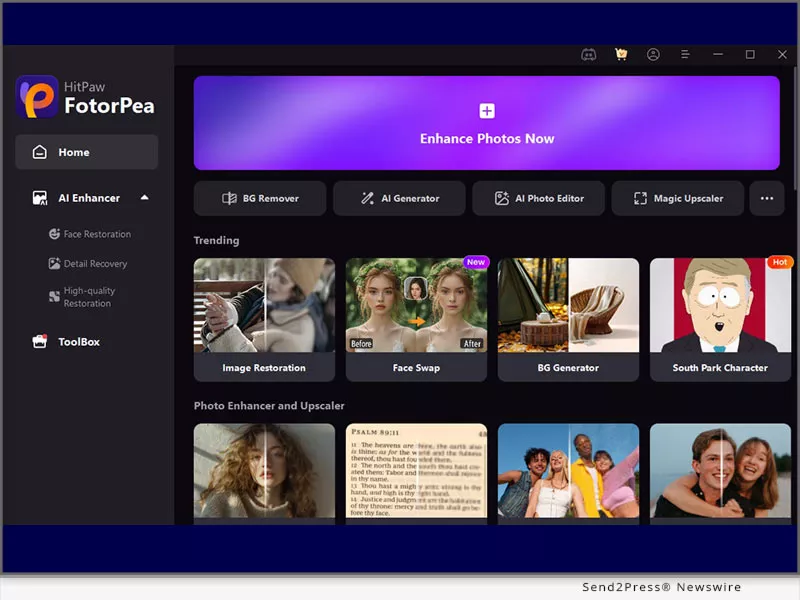Click the shopping cart icon

point(621,55)
